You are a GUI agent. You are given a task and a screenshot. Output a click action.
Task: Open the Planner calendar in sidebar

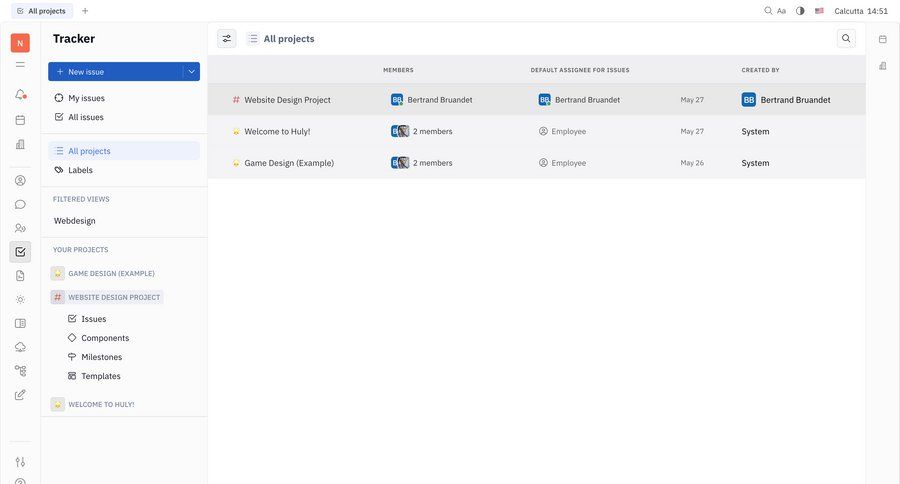click(20, 120)
